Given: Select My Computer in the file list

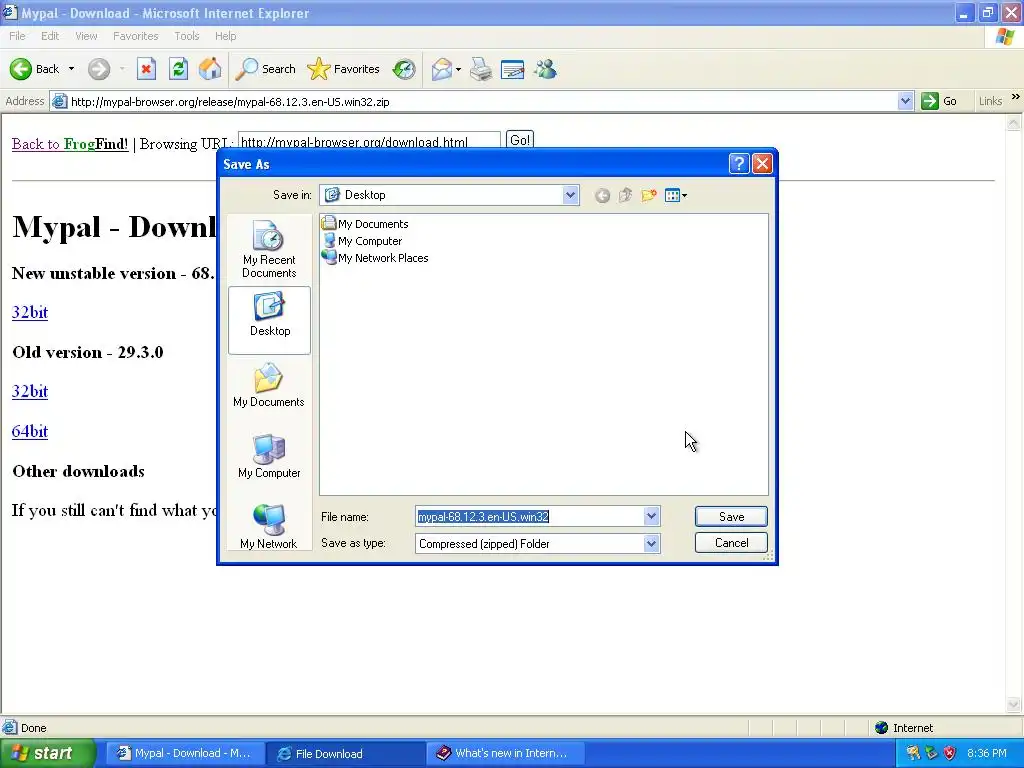Looking at the screenshot, I should (x=362, y=241).
